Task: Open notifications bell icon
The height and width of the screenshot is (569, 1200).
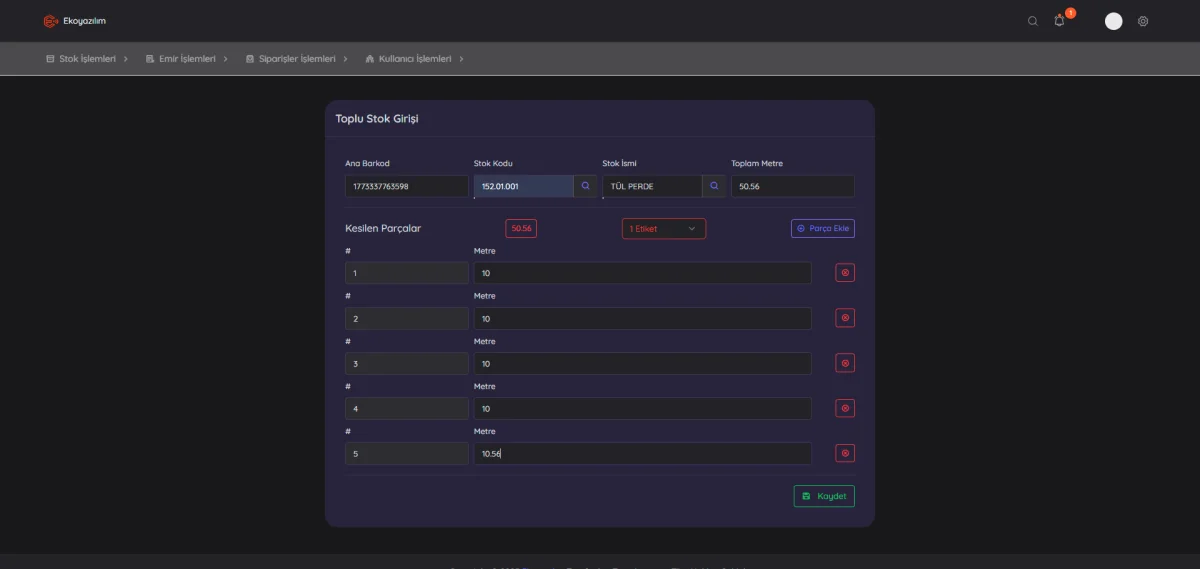Action: click(x=1060, y=20)
